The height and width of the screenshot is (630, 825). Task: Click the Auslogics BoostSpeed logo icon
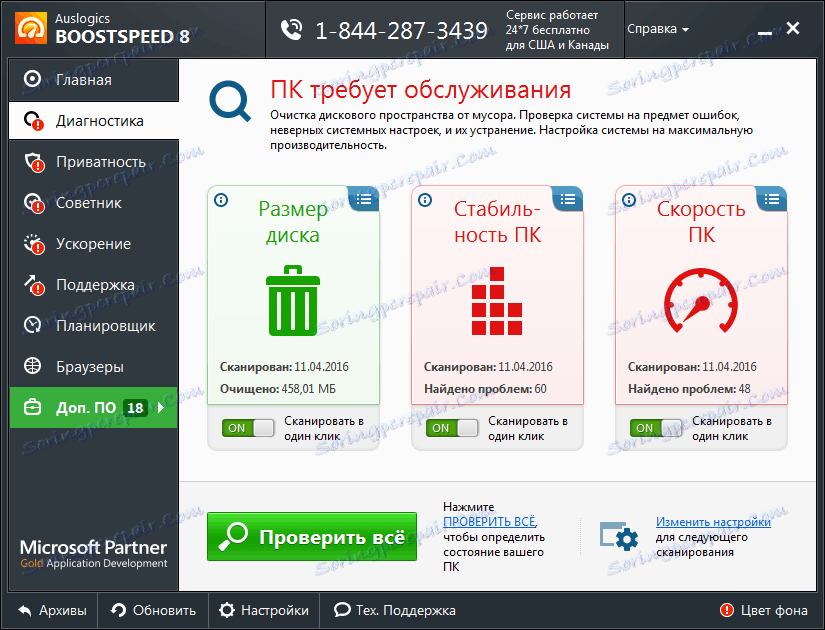pyautogui.click(x=31, y=27)
